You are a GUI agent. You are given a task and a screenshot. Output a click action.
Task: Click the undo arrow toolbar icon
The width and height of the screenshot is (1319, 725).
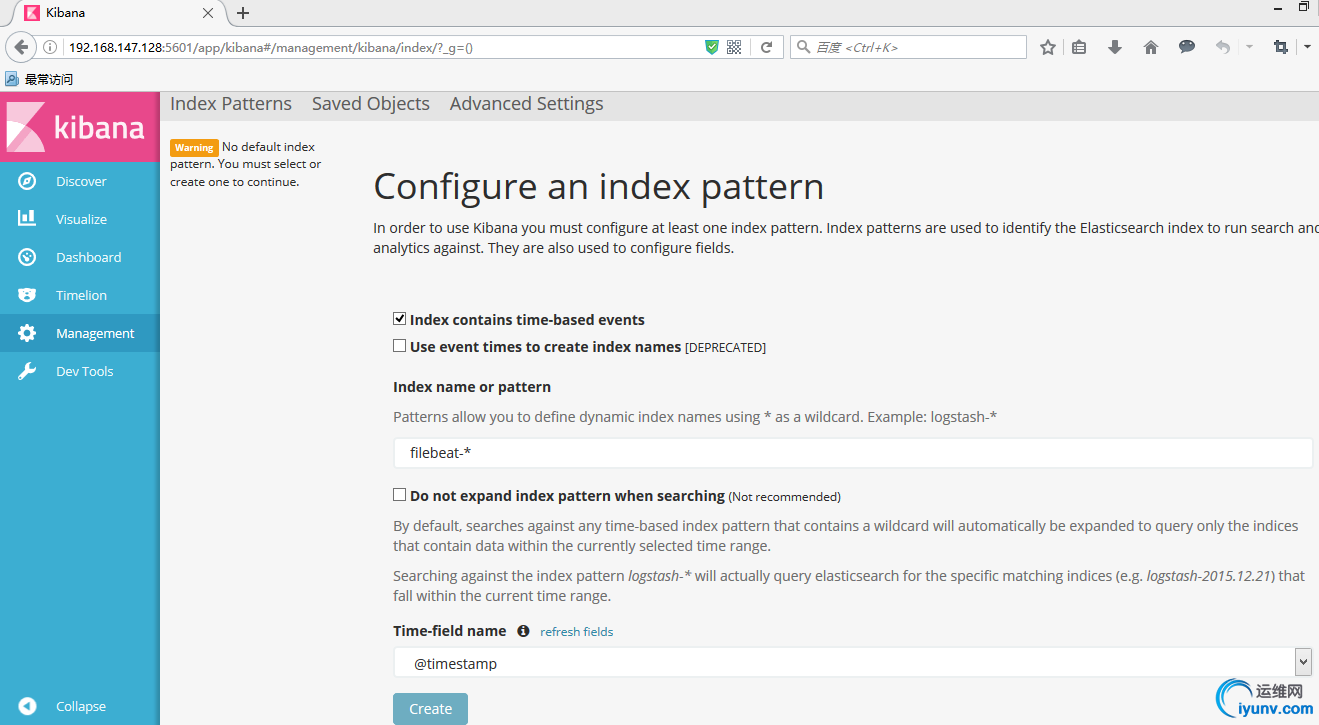(x=1222, y=47)
